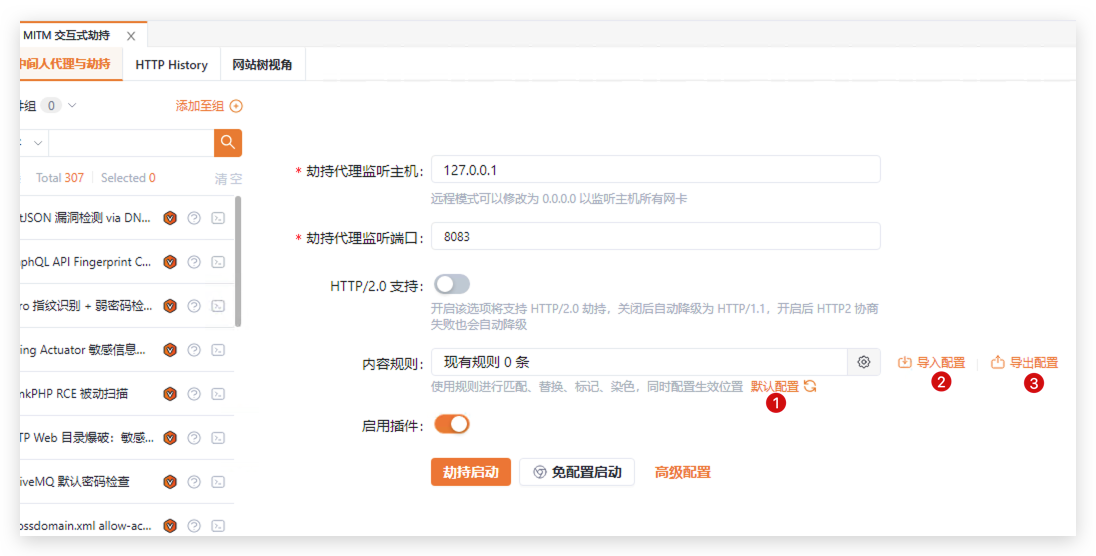Click 添加至组 plus icon
This screenshot has height=556, width=1096.
coord(236,106)
